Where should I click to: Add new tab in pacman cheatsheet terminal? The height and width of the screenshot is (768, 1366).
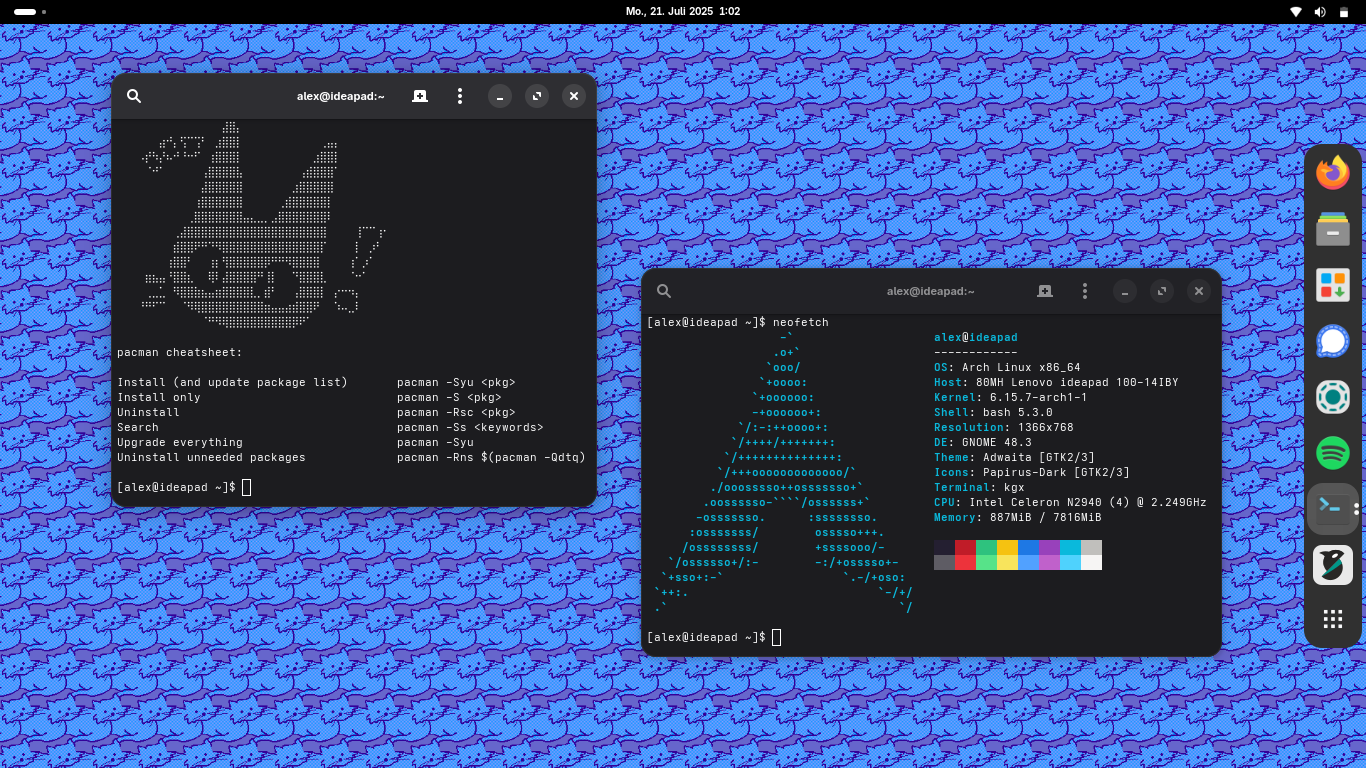(x=420, y=96)
